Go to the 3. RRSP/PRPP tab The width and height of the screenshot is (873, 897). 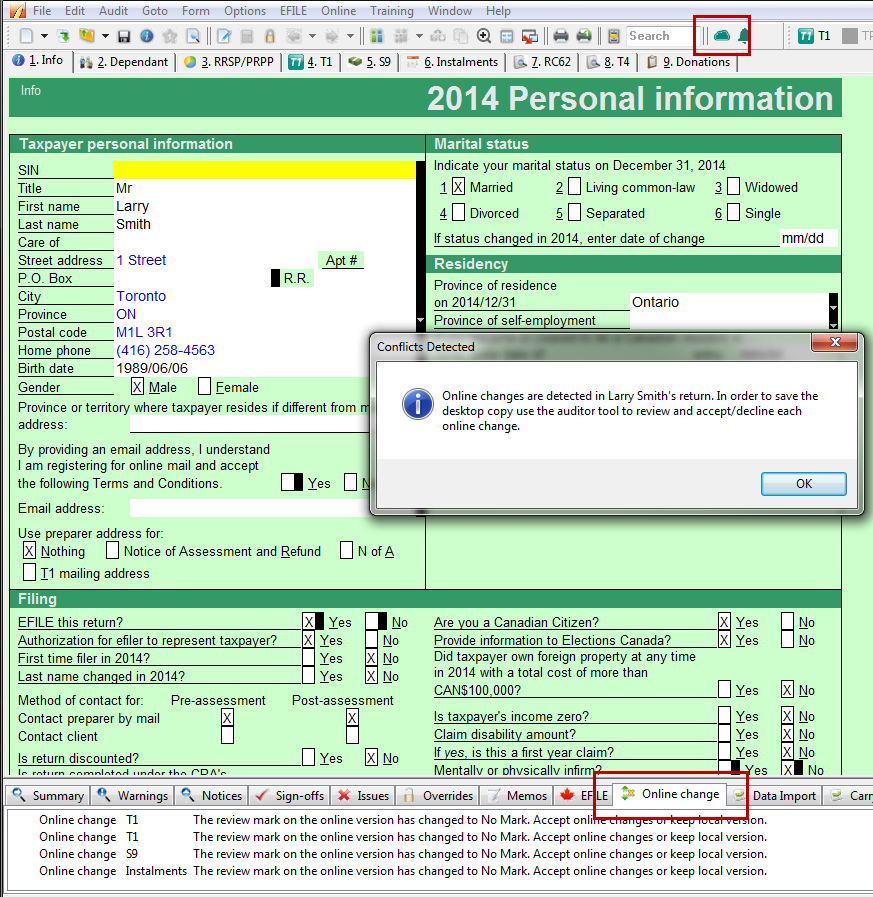click(x=229, y=62)
